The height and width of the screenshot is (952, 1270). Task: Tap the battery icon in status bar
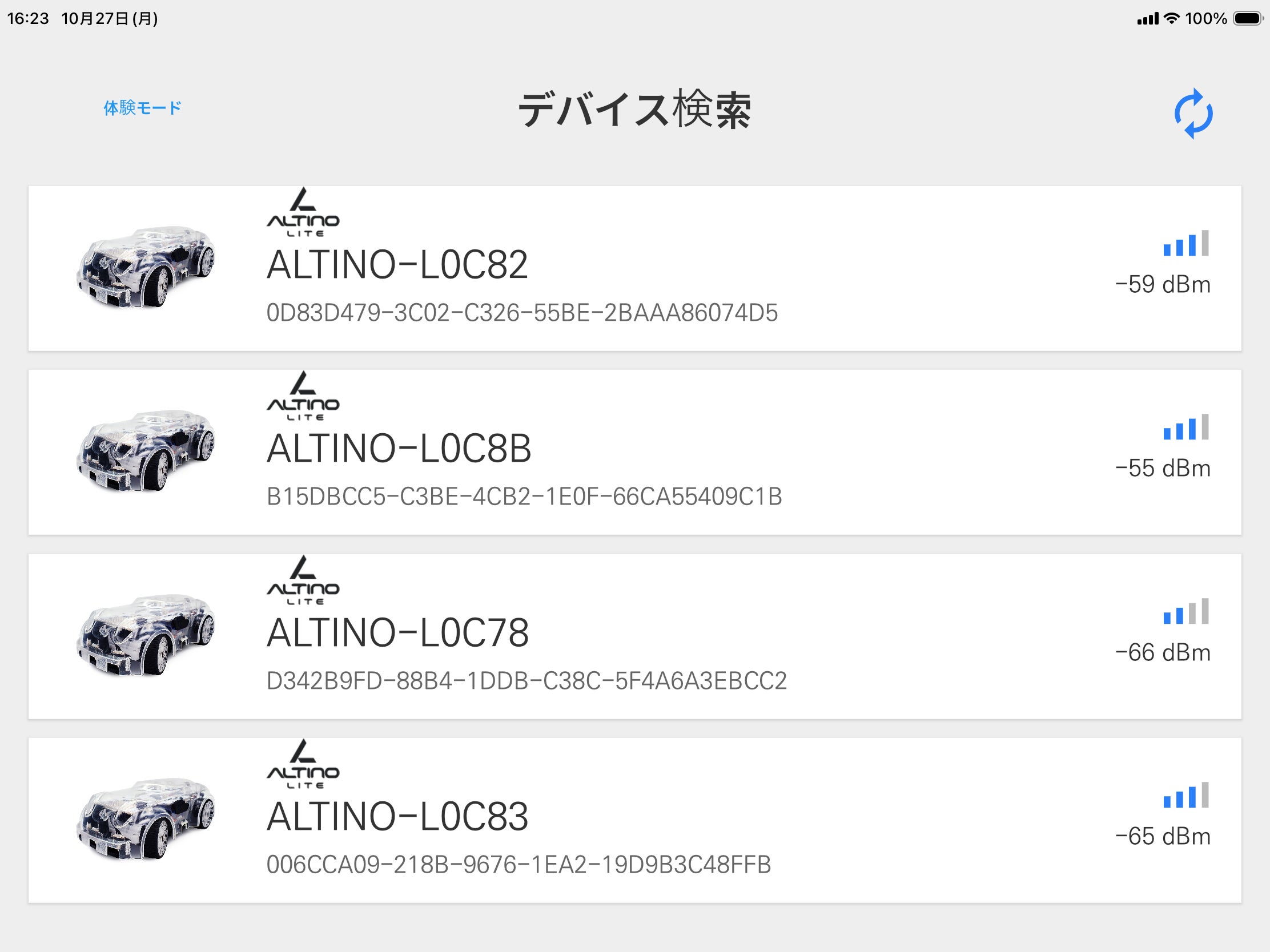click(x=1248, y=18)
